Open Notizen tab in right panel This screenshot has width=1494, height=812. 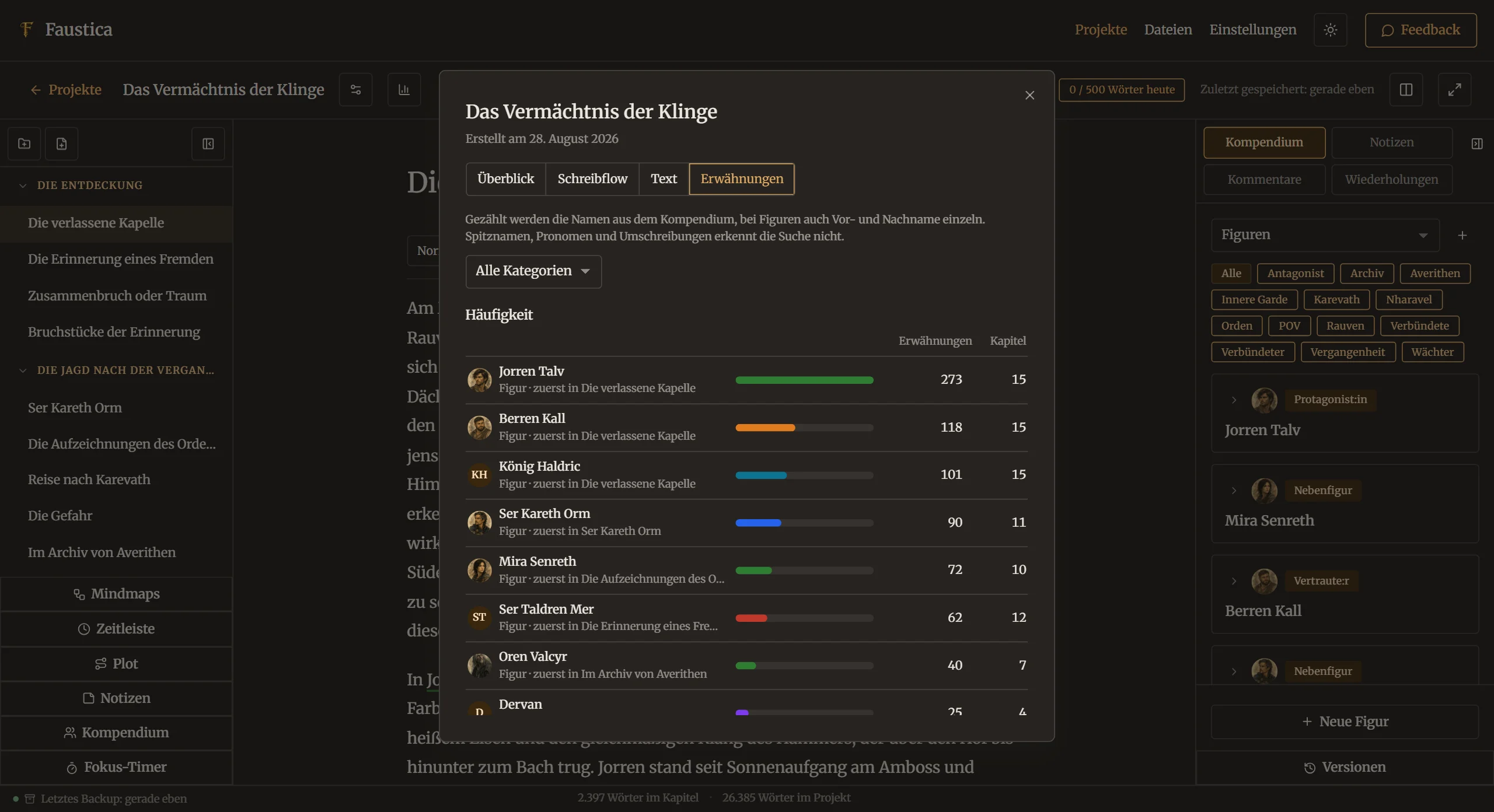1391,143
